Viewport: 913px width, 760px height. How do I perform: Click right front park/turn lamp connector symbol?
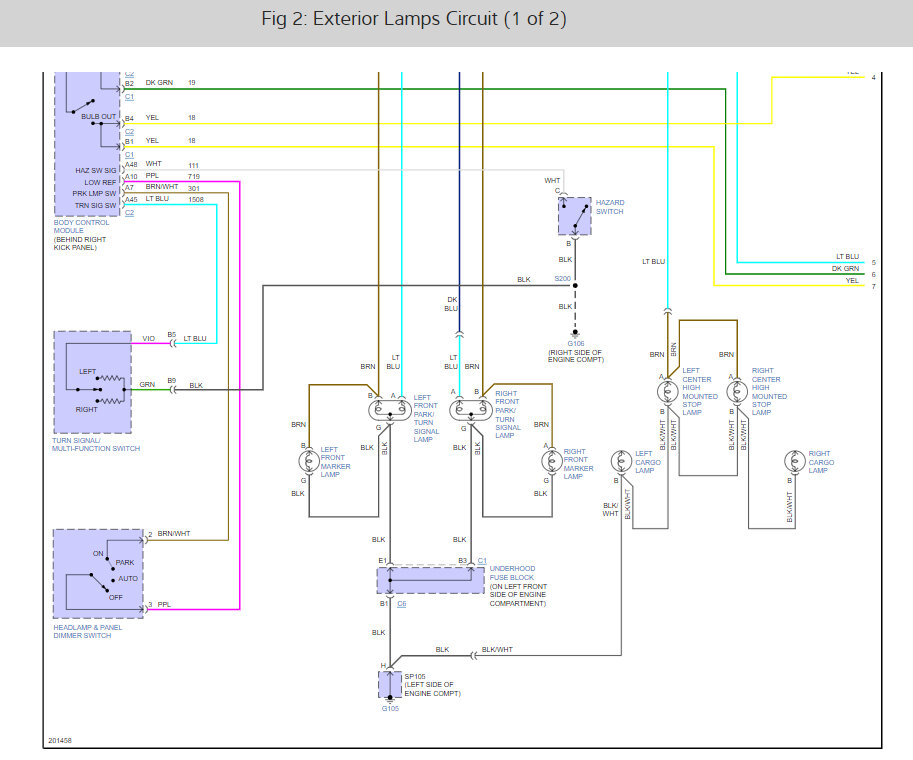point(470,410)
